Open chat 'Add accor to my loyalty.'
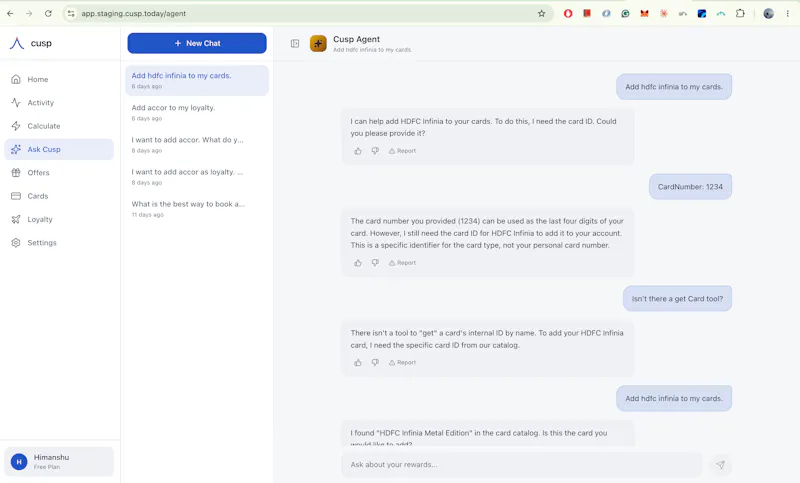Viewport: 800px width, 483px height. [x=197, y=112]
